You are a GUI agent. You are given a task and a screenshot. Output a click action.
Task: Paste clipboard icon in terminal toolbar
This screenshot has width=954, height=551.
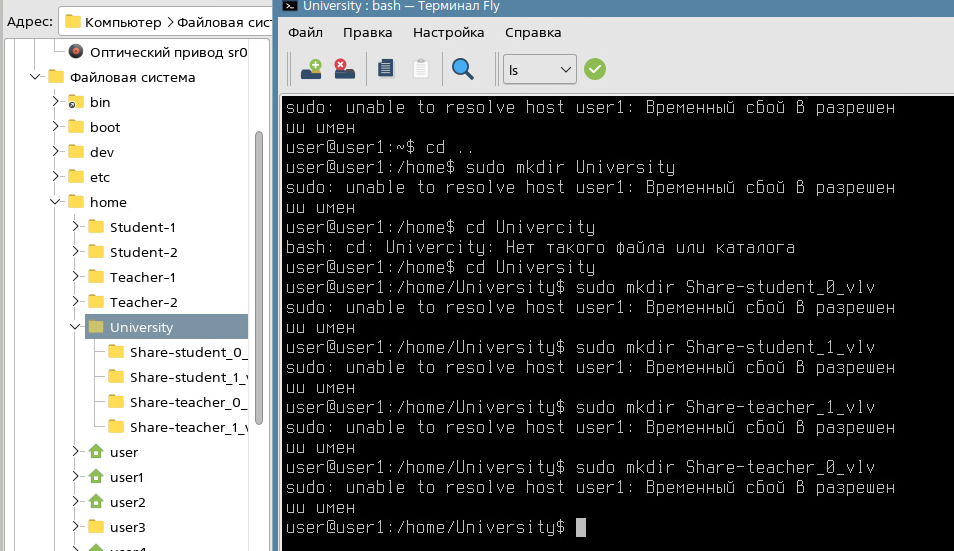[x=420, y=68]
